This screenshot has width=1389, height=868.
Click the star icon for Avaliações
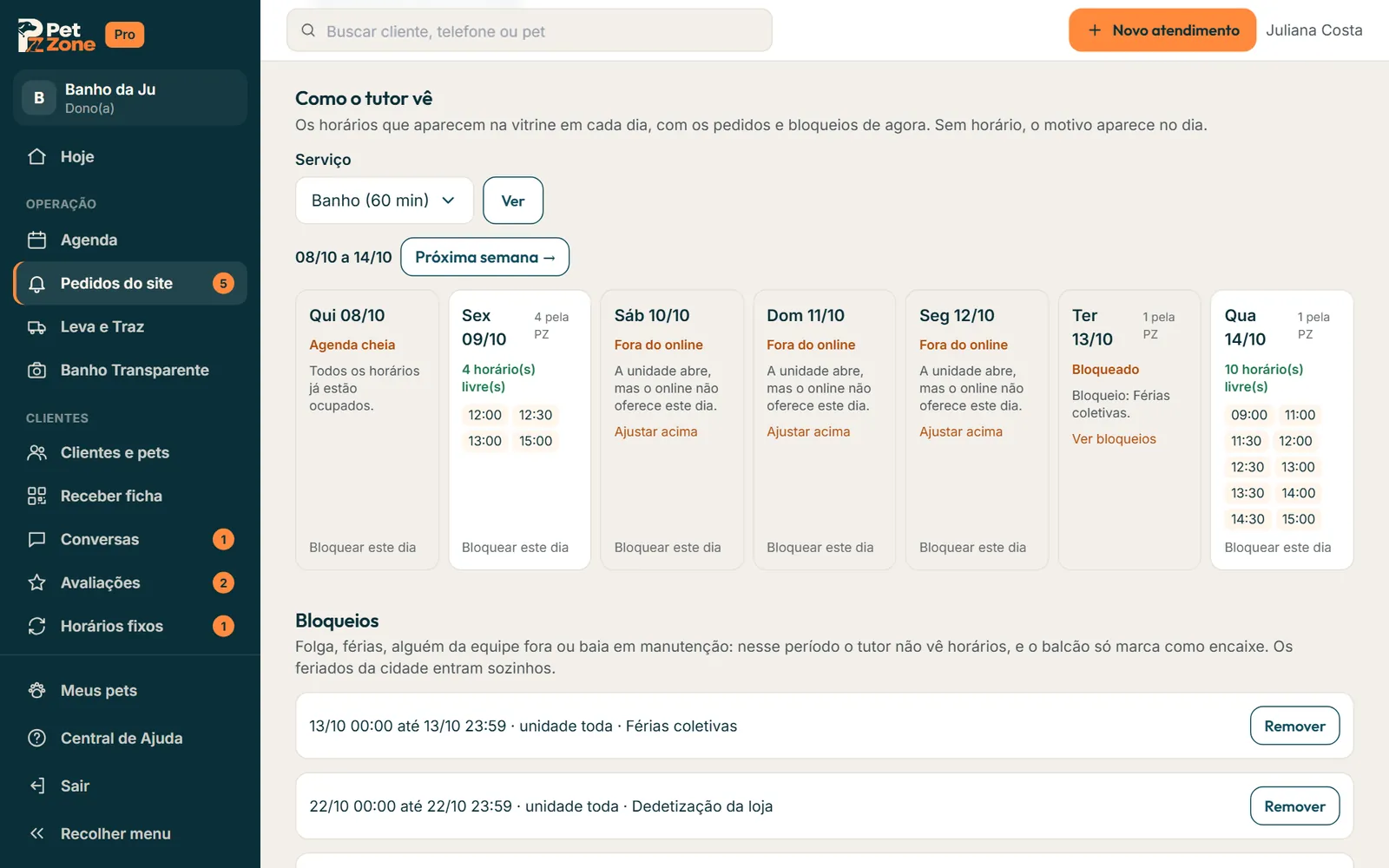36,583
